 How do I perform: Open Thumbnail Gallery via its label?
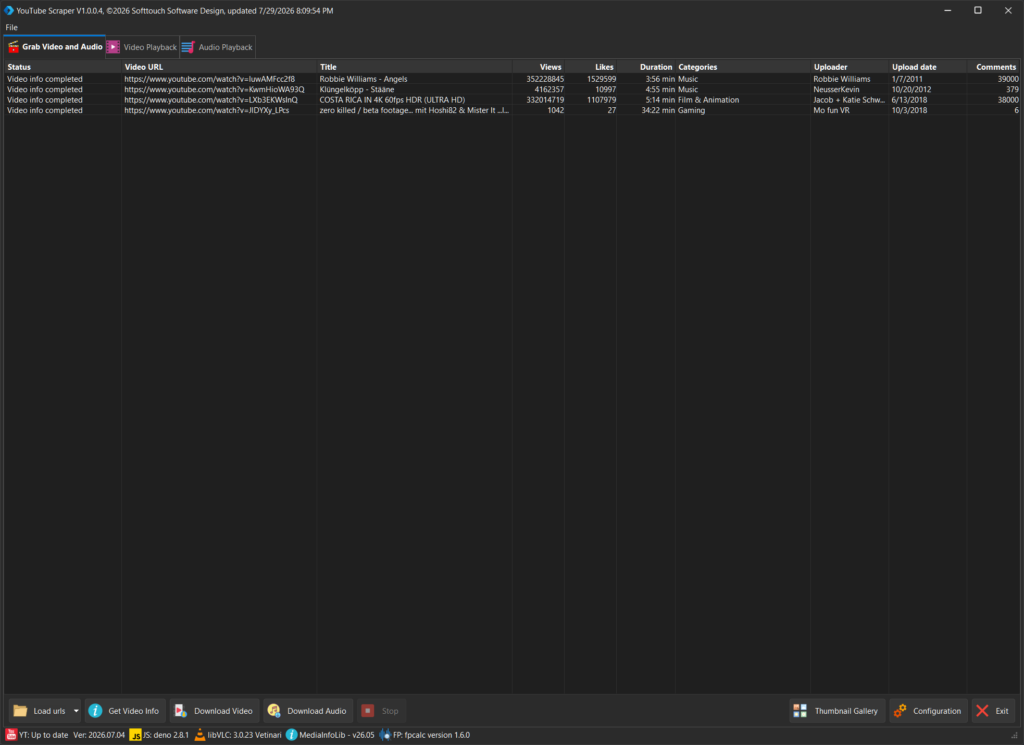[x=846, y=711]
